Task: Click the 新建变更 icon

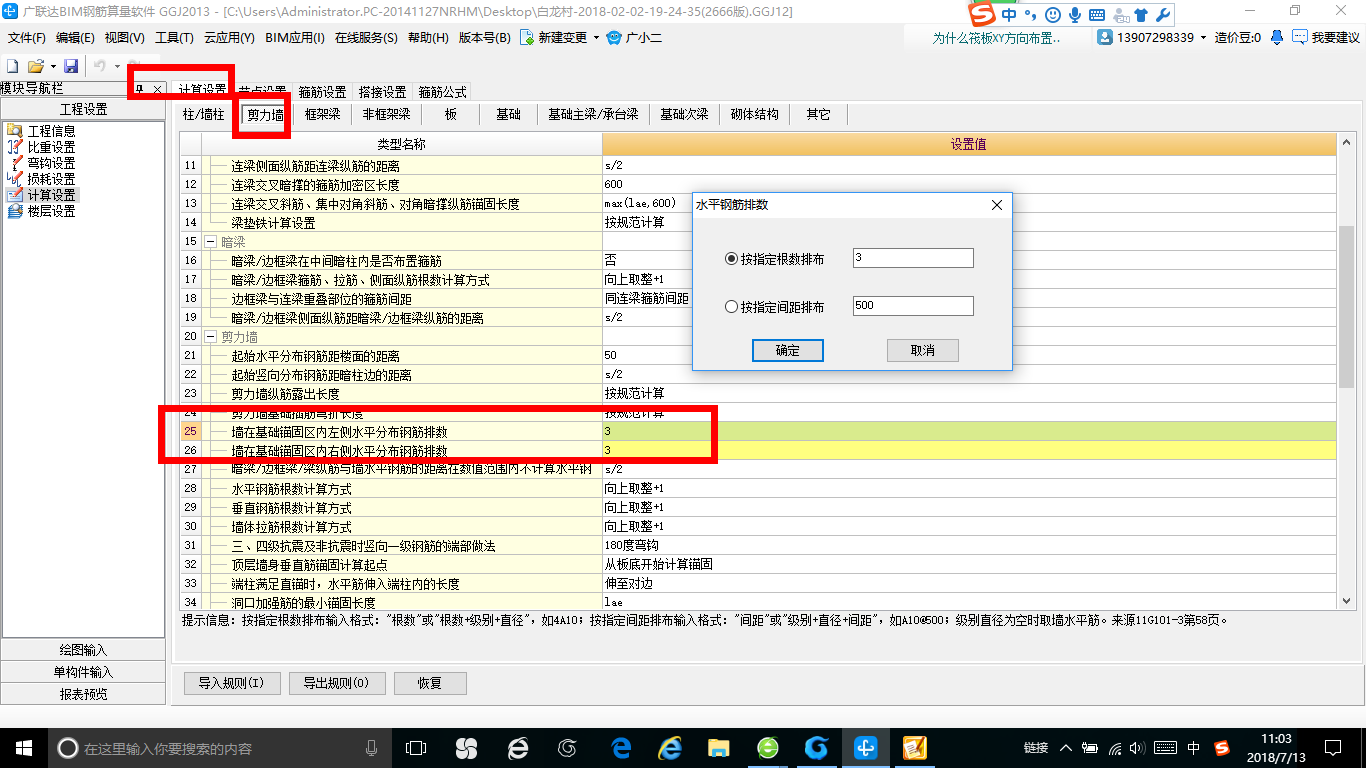Action: pos(527,37)
